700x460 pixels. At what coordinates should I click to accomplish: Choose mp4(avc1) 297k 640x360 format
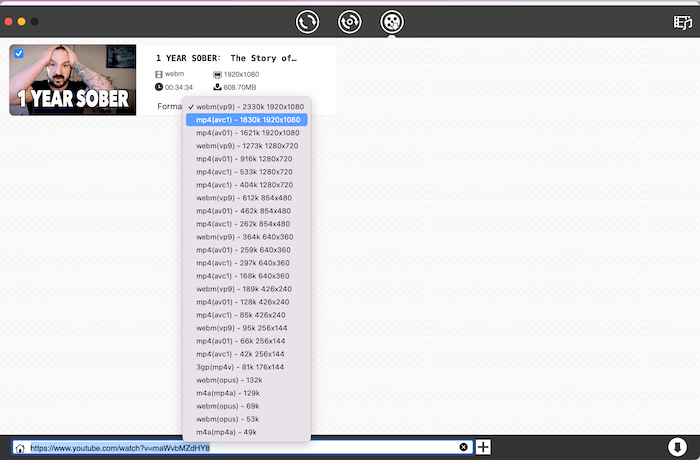point(242,263)
